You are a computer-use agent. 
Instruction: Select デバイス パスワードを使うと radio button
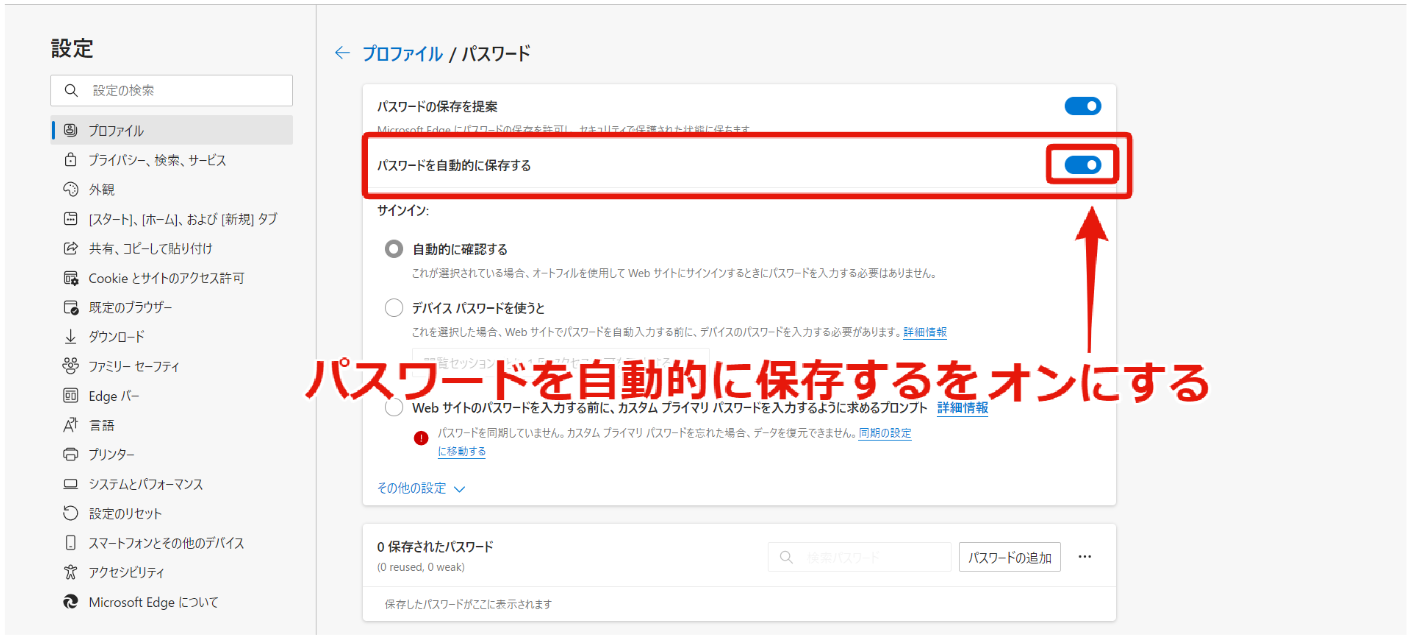(x=394, y=308)
